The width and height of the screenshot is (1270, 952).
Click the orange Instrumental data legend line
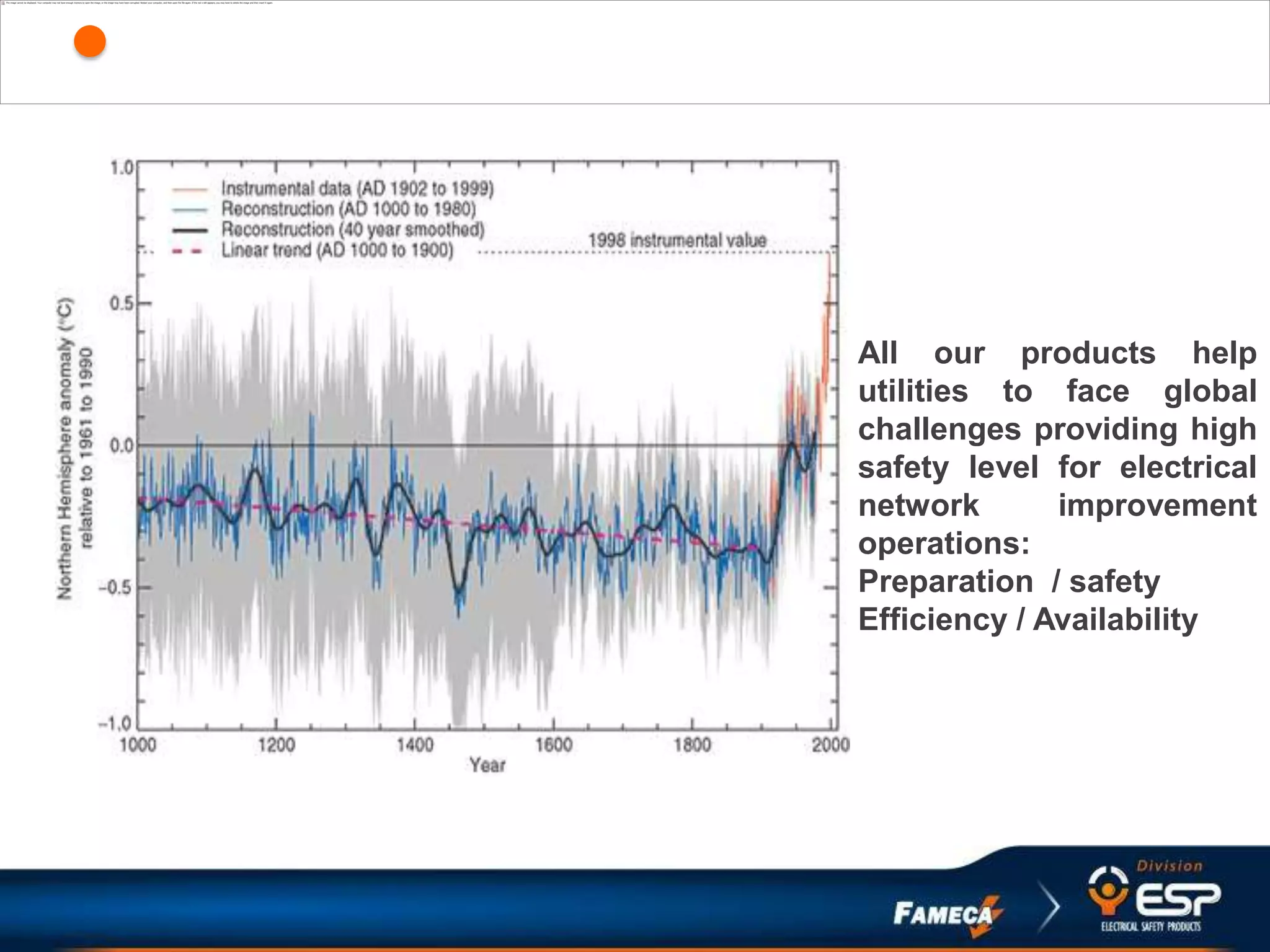point(189,188)
